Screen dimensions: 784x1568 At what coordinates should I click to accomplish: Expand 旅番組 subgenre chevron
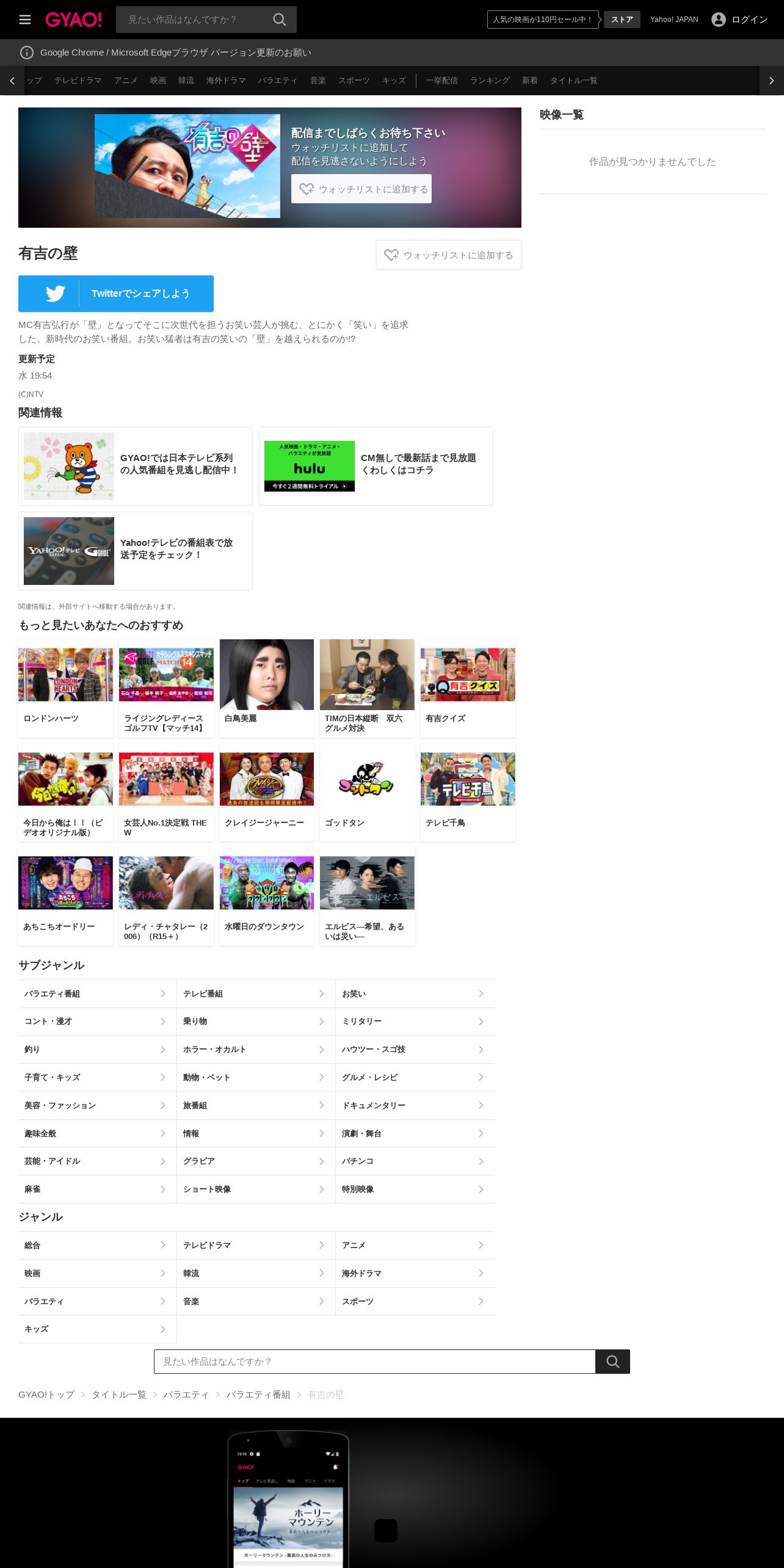[322, 1105]
